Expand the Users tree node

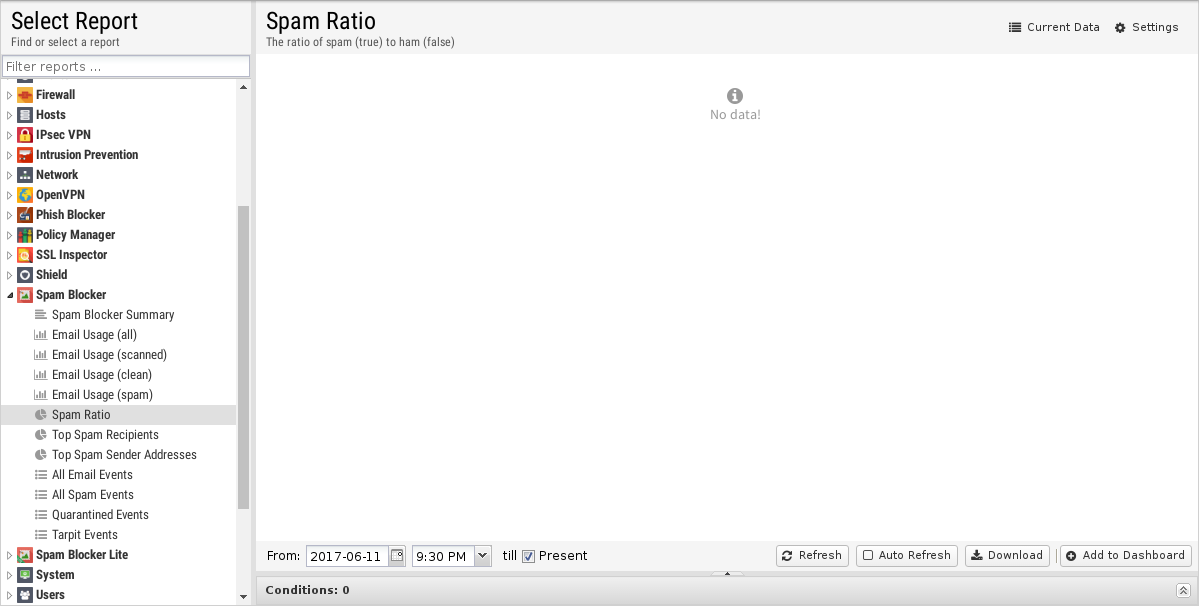9,595
